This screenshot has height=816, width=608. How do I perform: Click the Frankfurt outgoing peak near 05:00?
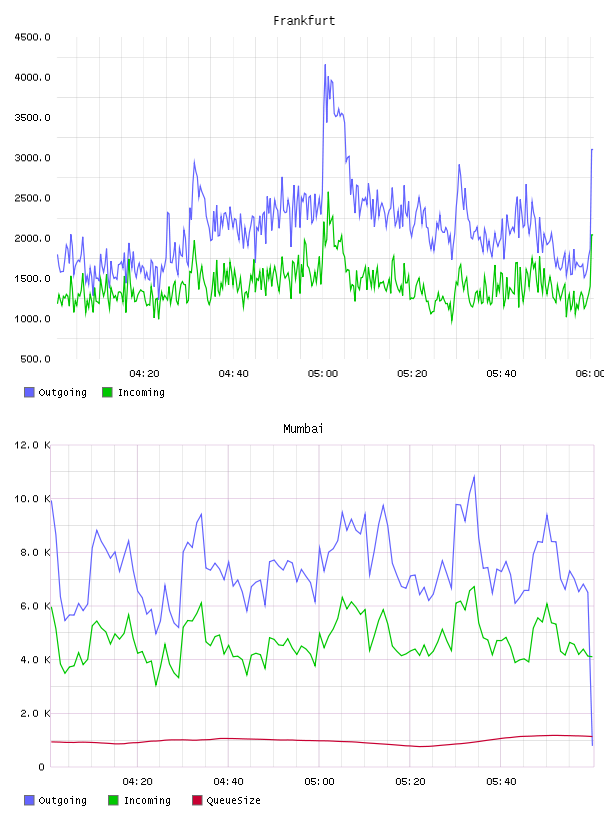tap(325, 66)
